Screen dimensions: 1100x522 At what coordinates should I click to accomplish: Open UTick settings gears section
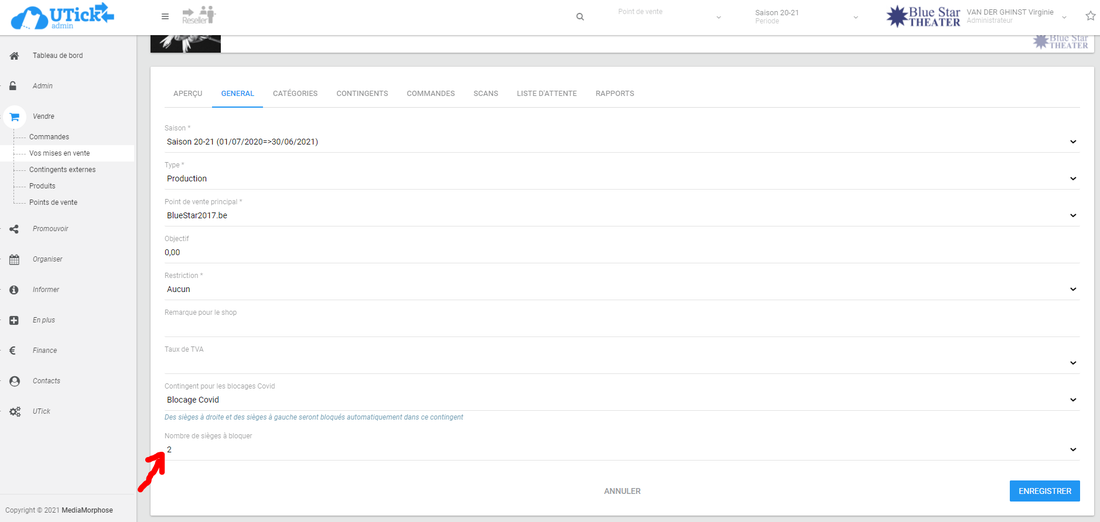click(14, 412)
